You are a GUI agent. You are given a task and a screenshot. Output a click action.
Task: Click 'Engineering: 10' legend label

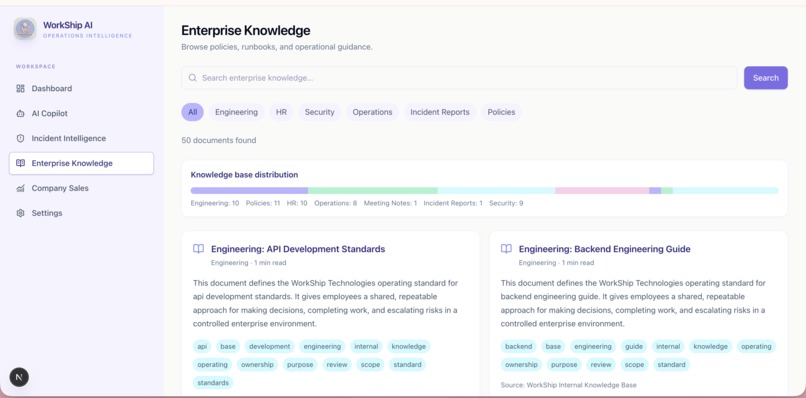pos(215,203)
